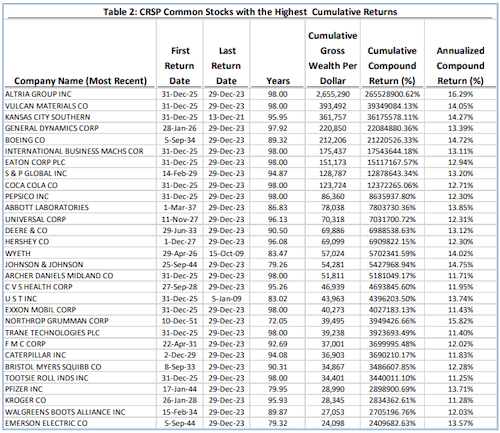Click the First Return Date column header

click(x=180, y=66)
